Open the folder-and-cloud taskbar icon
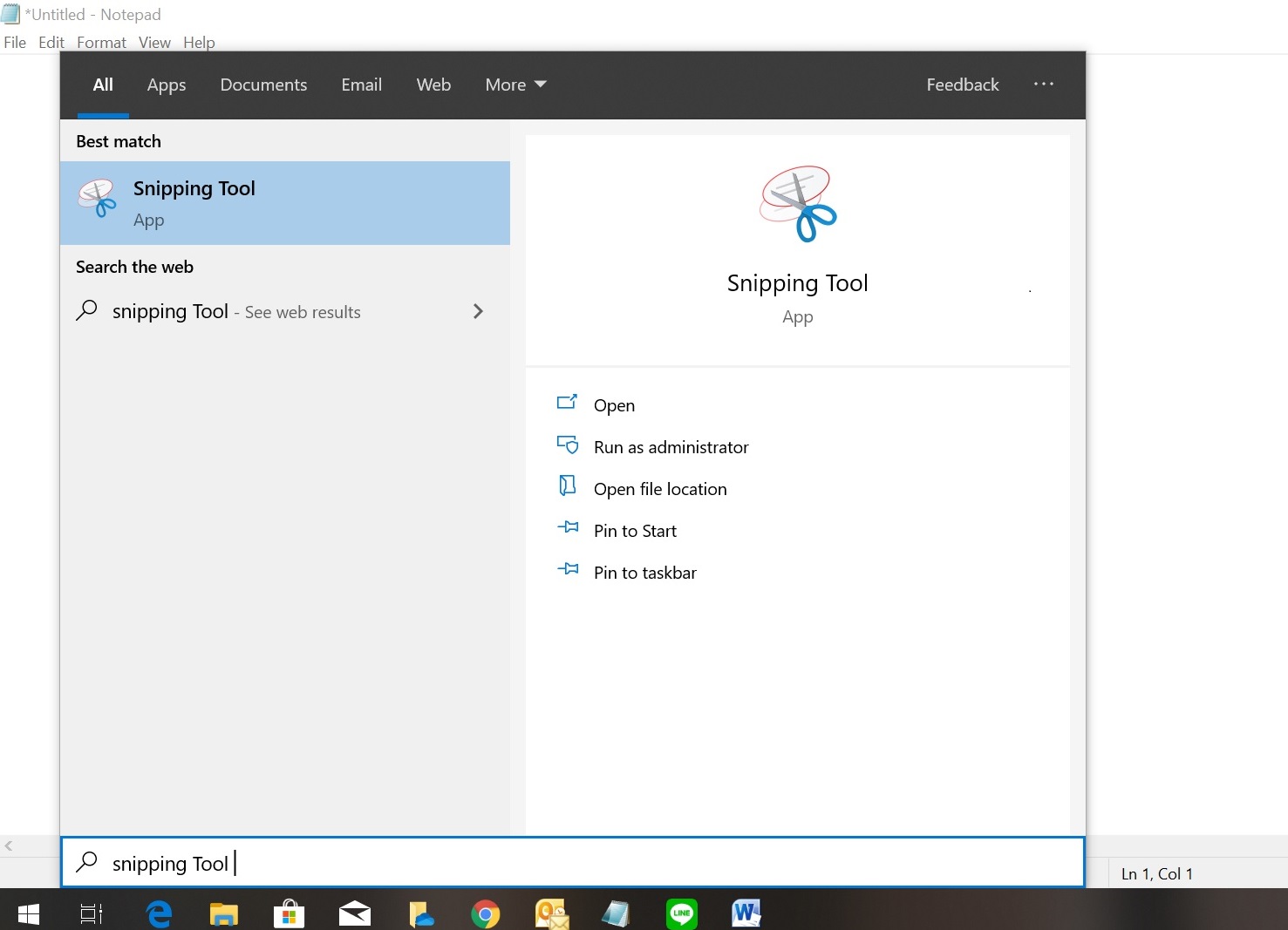This screenshot has height=930, width=1288. pos(421,913)
